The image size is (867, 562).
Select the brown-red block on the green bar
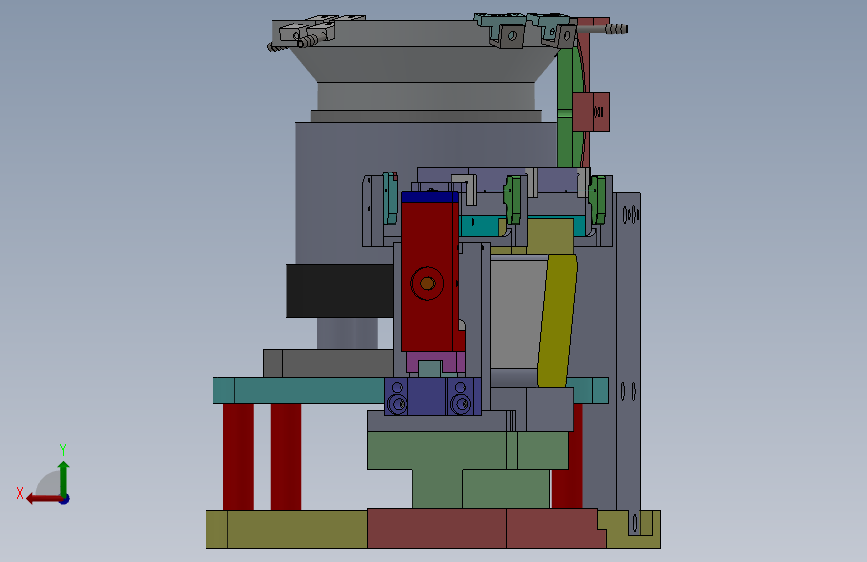coord(591,112)
